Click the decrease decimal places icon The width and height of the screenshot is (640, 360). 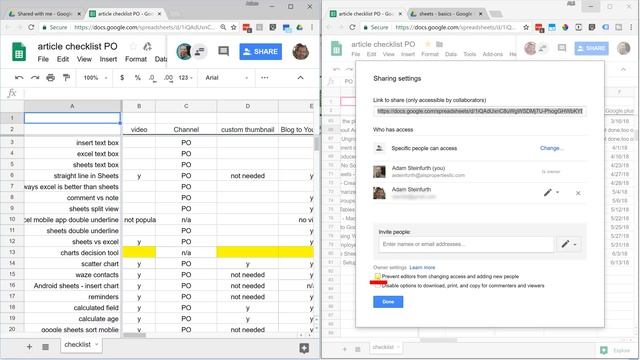tap(152, 78)
